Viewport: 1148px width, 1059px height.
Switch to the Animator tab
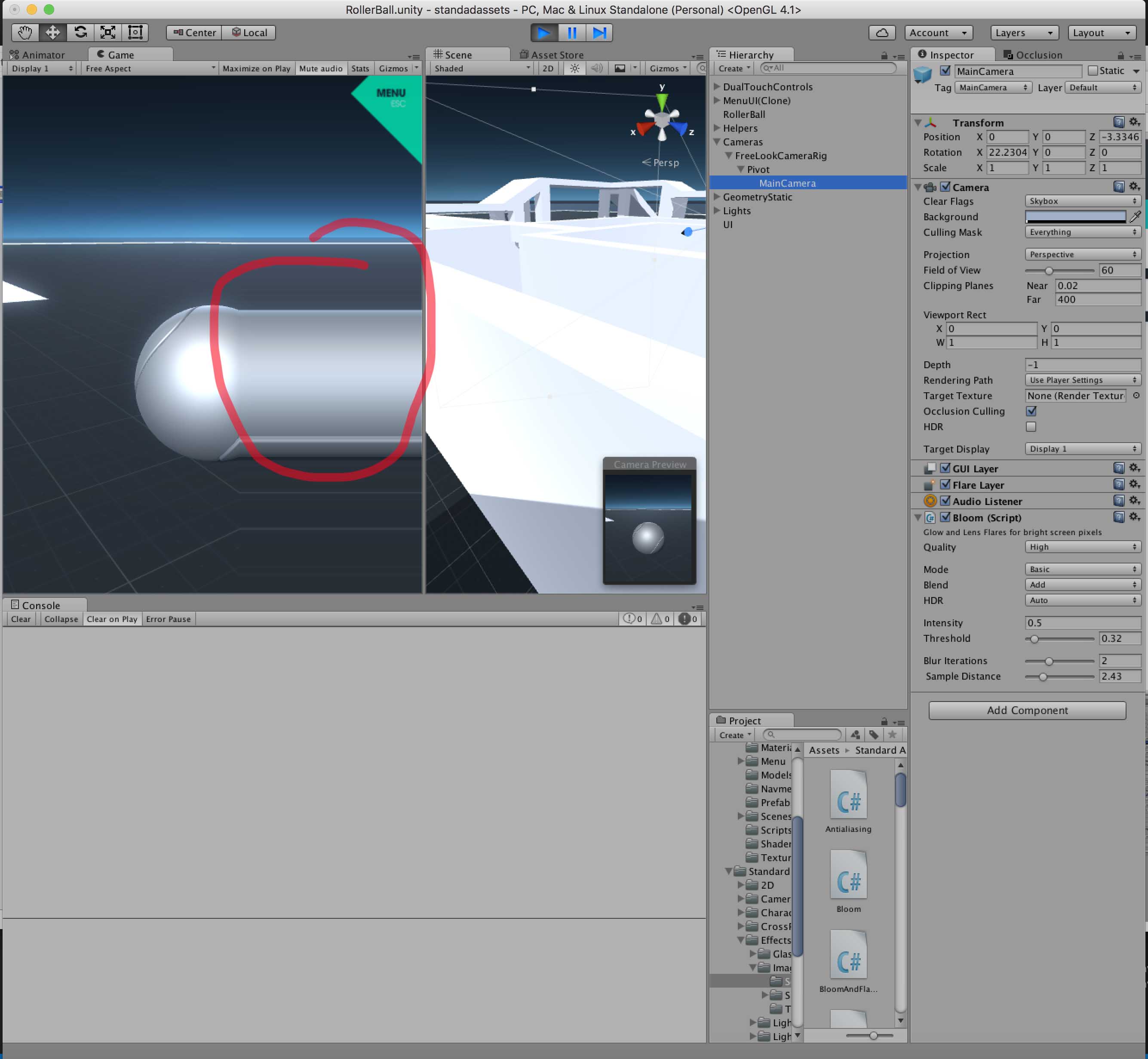38,55
